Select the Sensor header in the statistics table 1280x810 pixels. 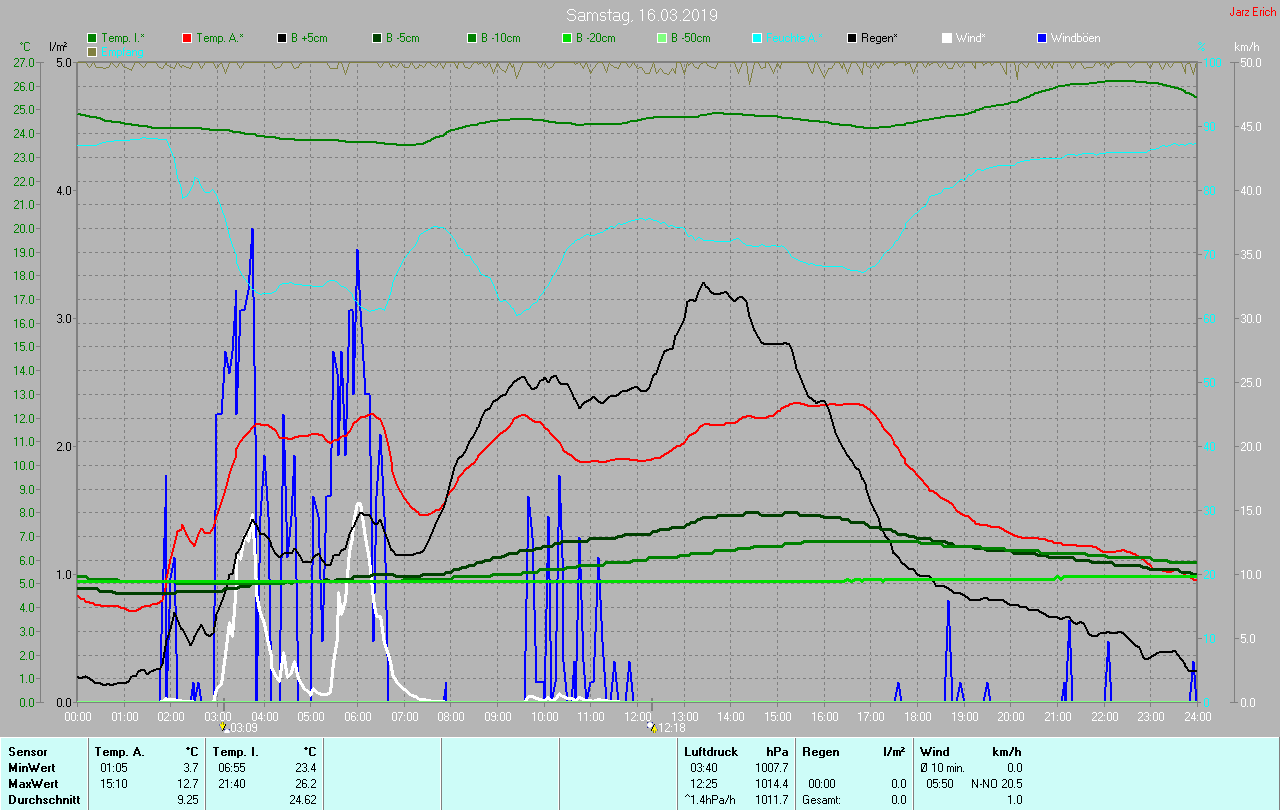(27, 751)
